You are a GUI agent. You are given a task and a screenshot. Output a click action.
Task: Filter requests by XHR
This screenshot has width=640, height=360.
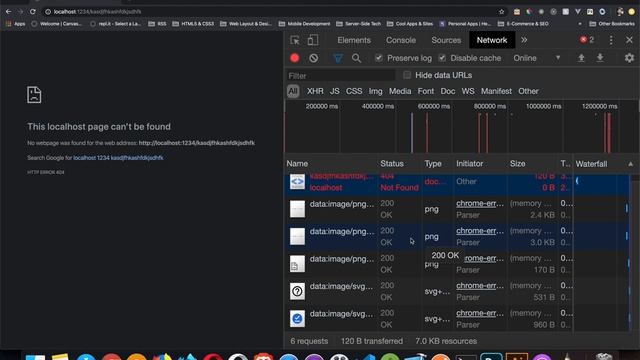(x=315, y=91)
